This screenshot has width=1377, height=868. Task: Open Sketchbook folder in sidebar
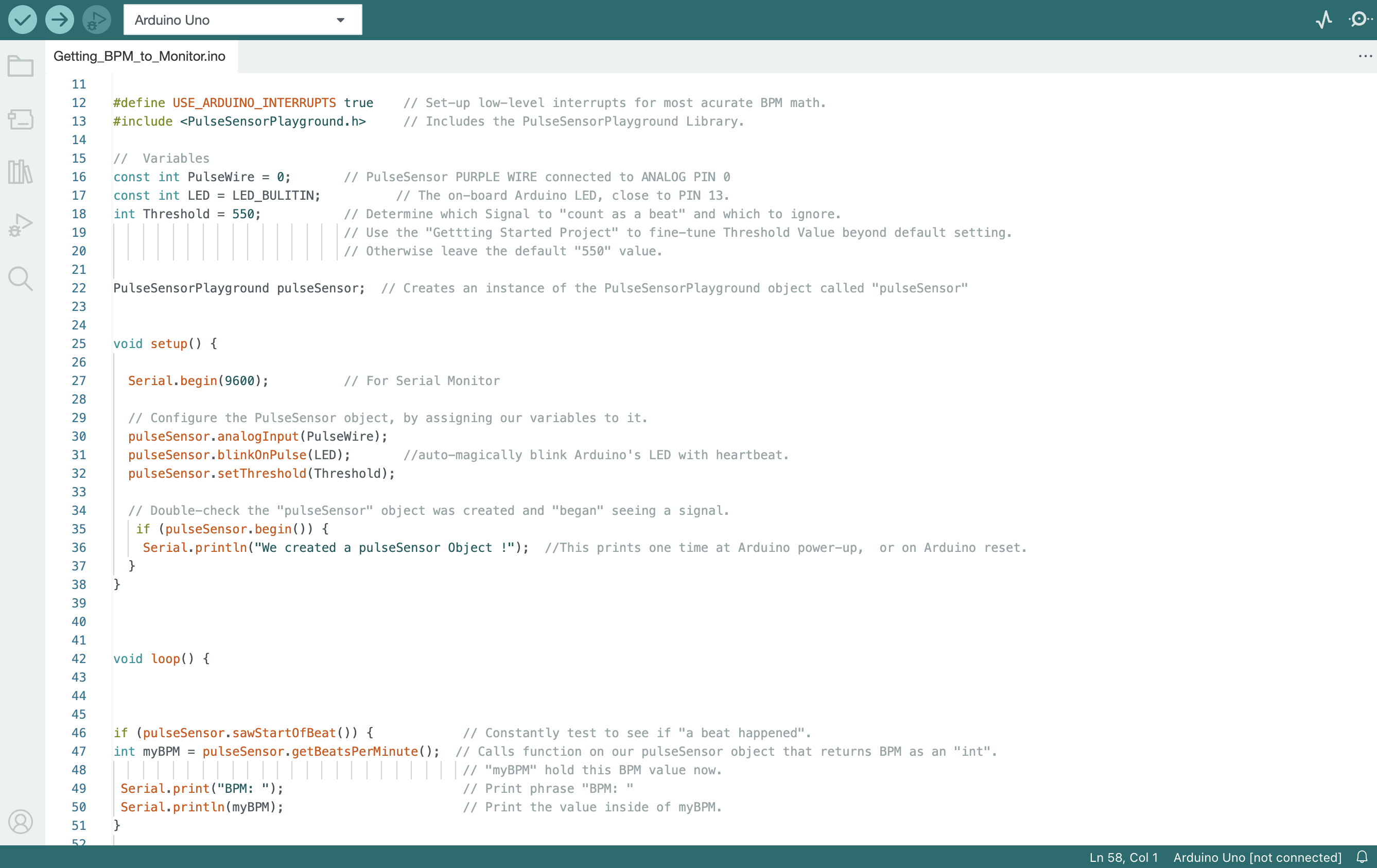[x=21, y=66]
